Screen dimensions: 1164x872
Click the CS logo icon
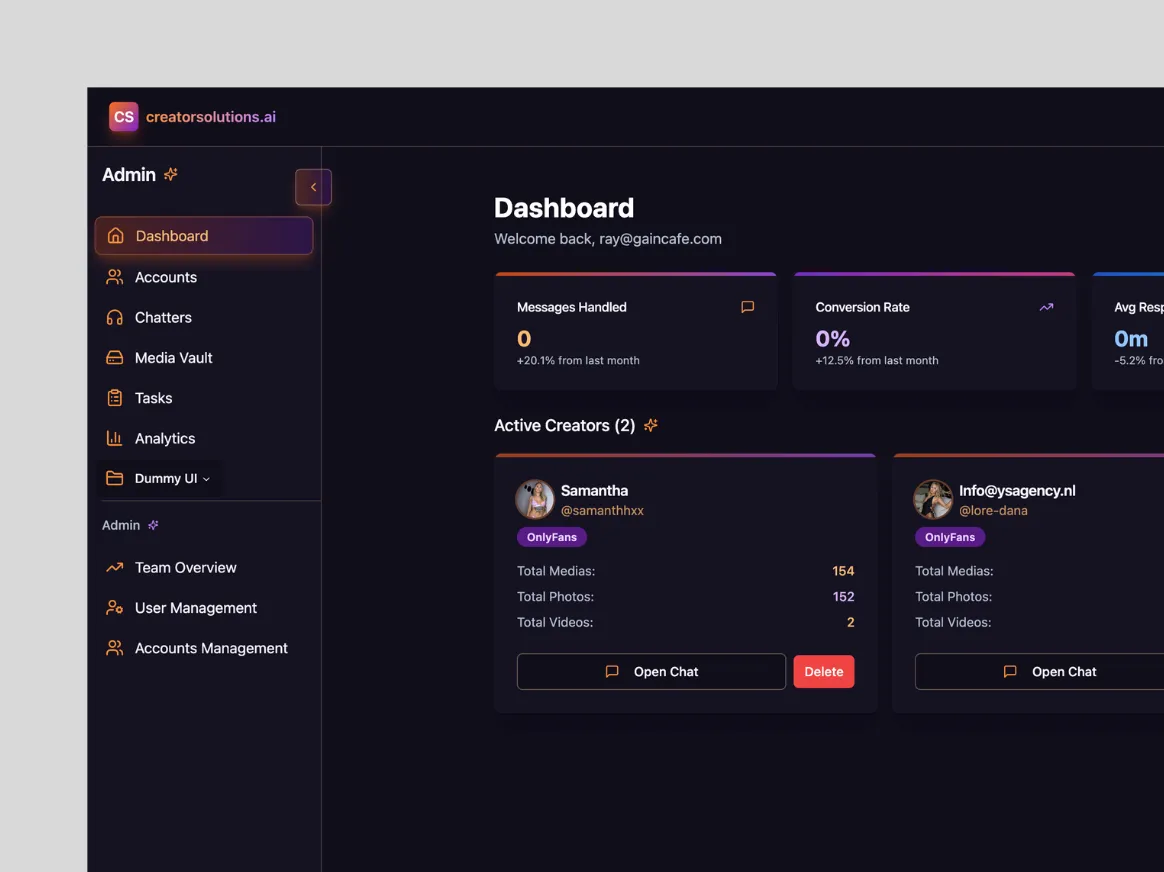pyautogui.click(x=123, y=117)
